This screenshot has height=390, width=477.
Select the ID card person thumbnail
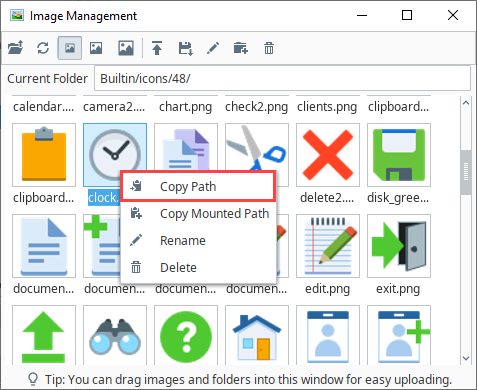(328, 335)
